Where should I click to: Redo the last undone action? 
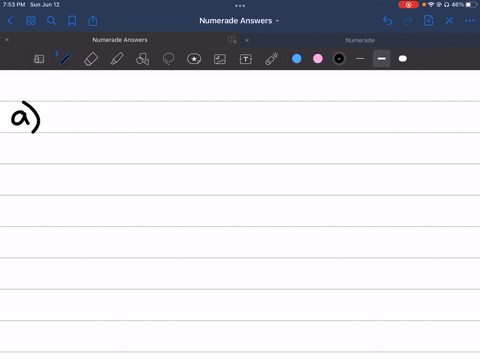408,21
